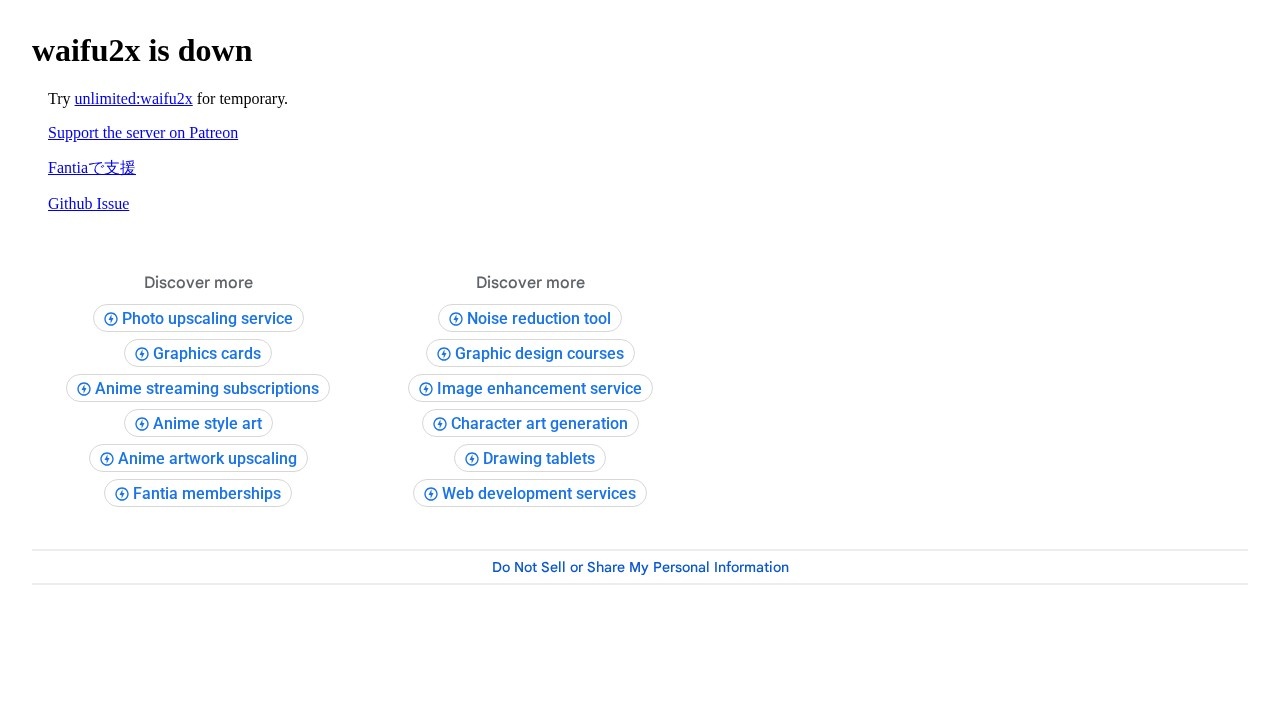Click the icon beside Web development services
Viewport: 1280px width, 720px height.
(431, 494)
